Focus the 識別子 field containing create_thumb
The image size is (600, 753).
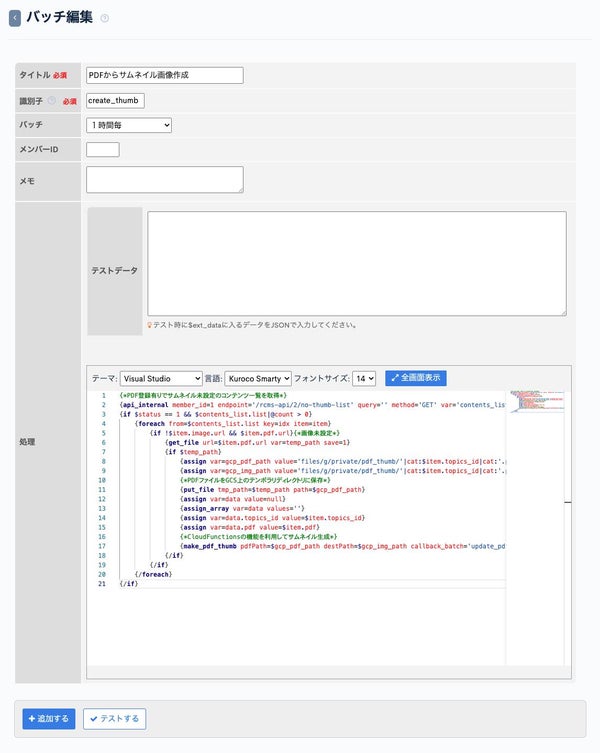point(115,101)
